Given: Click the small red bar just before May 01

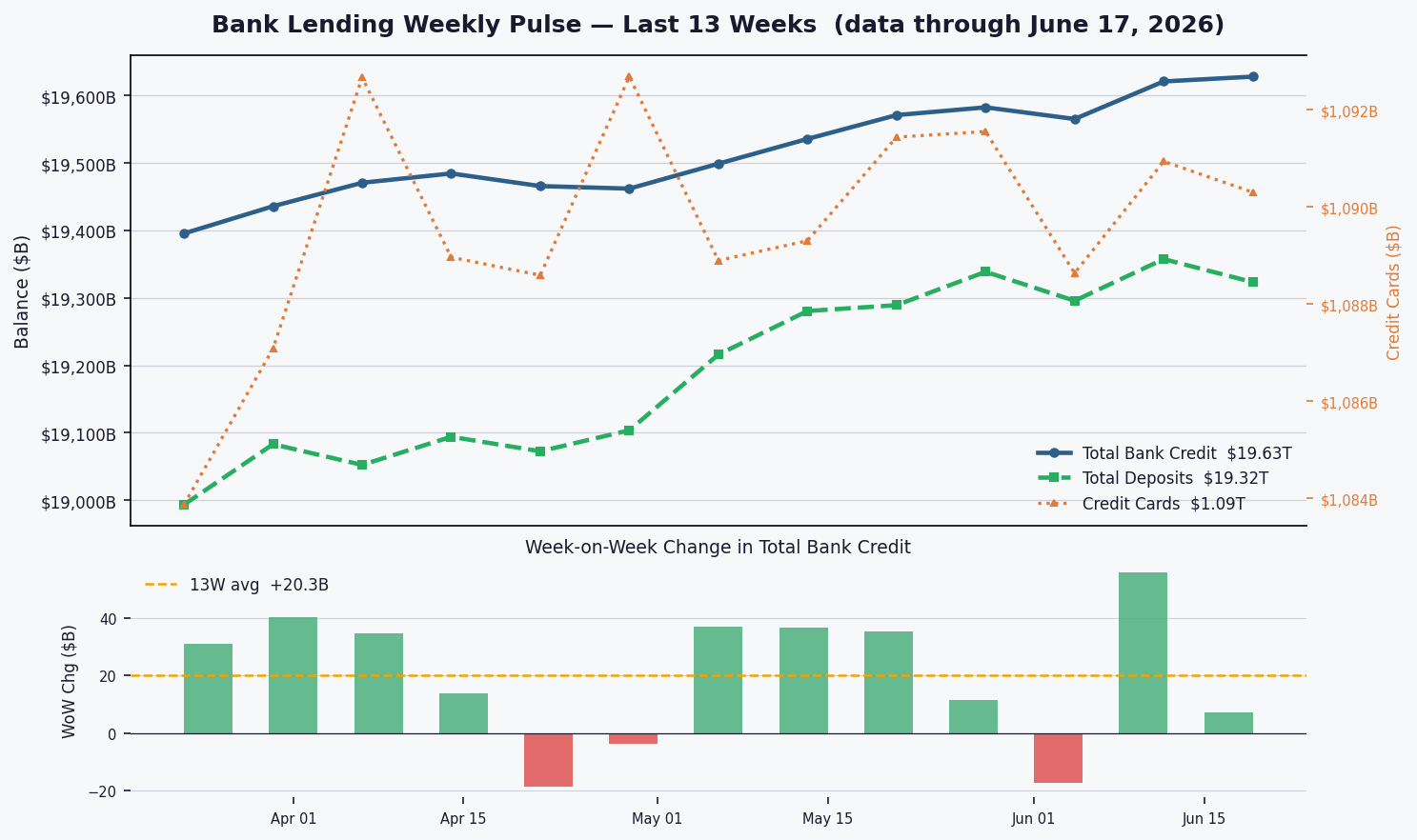Looking at the screenshot, I should tap(633, 738).
